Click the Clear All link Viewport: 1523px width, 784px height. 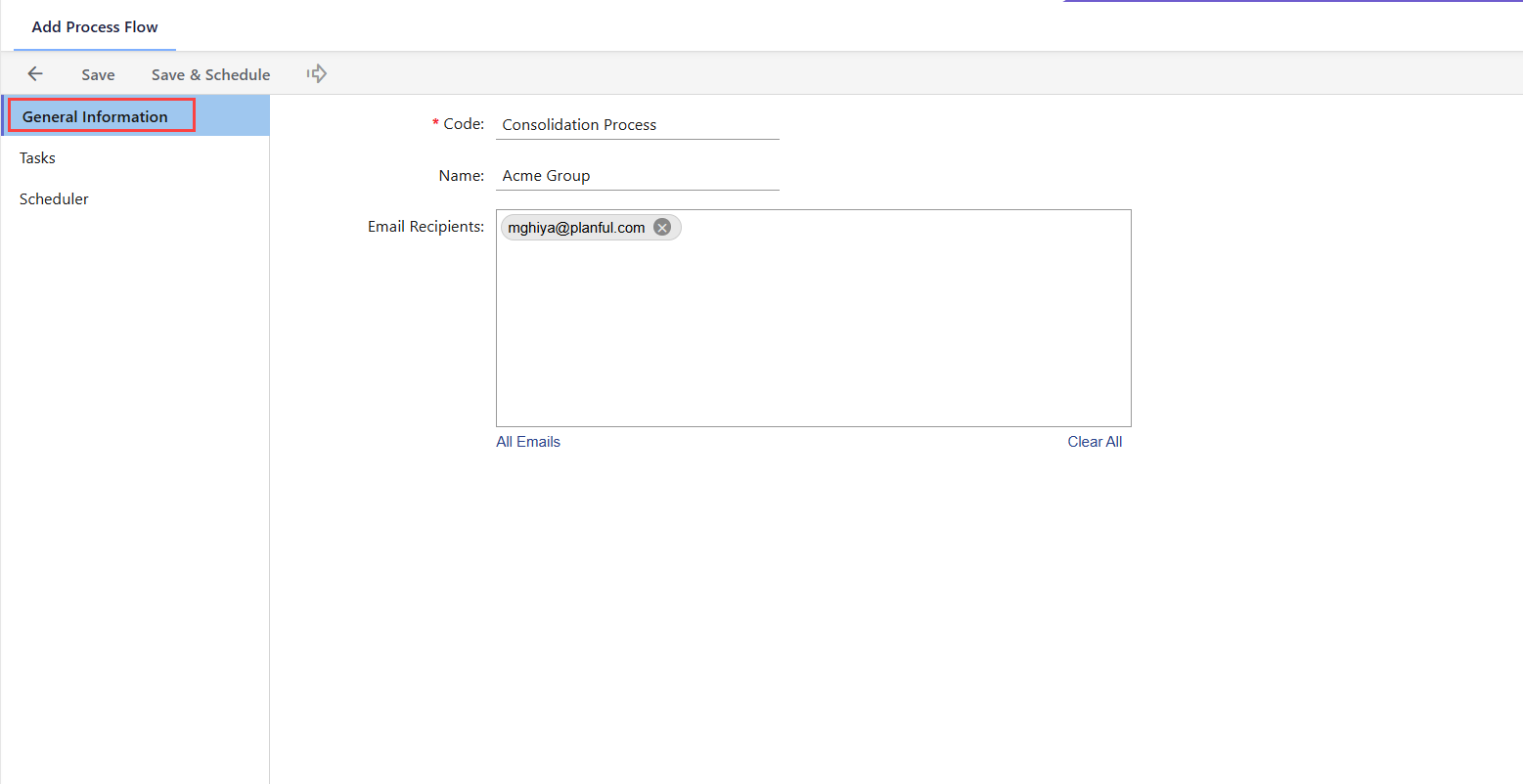(1095, 442)
